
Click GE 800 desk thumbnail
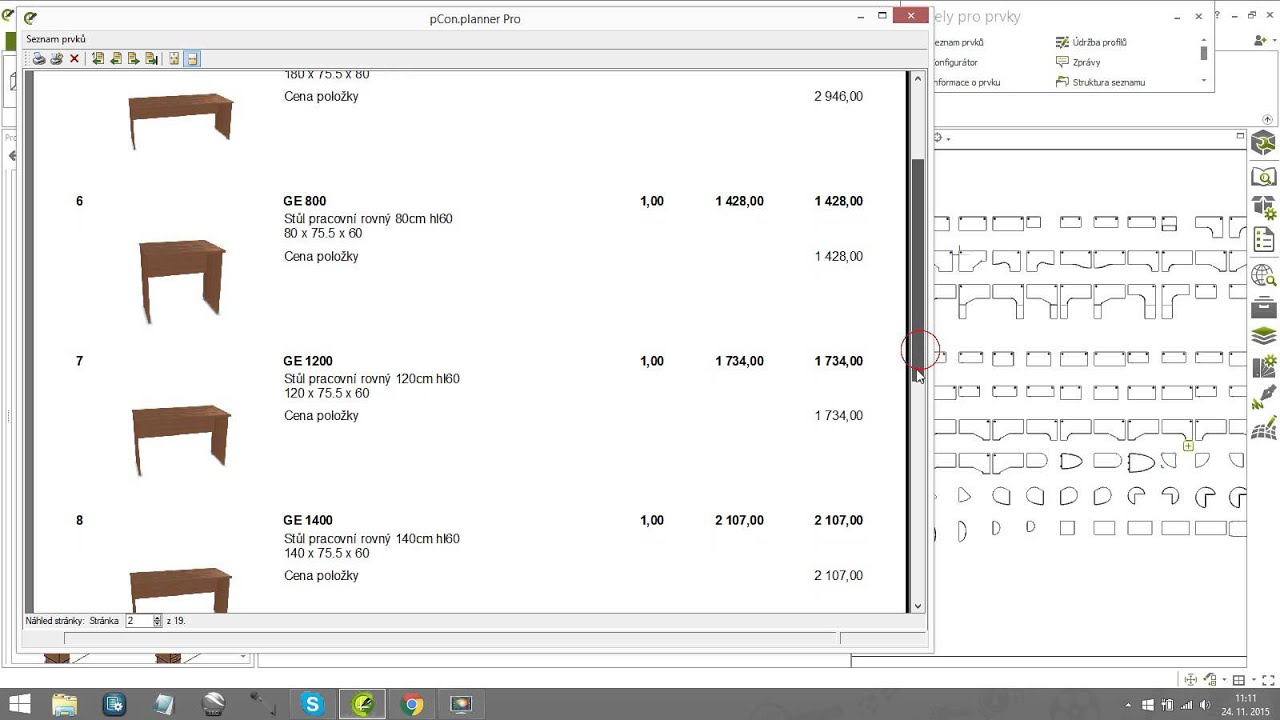(182, 280)
